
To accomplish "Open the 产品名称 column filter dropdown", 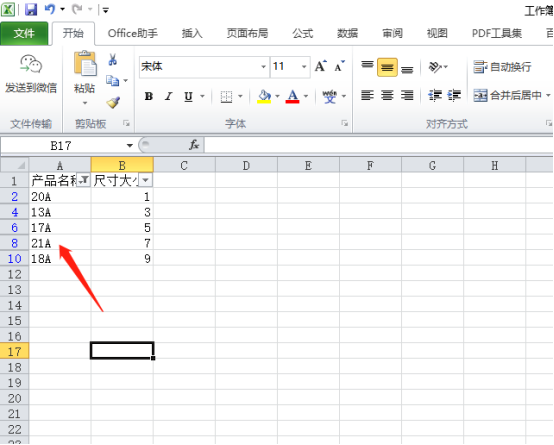I will 83,180.
